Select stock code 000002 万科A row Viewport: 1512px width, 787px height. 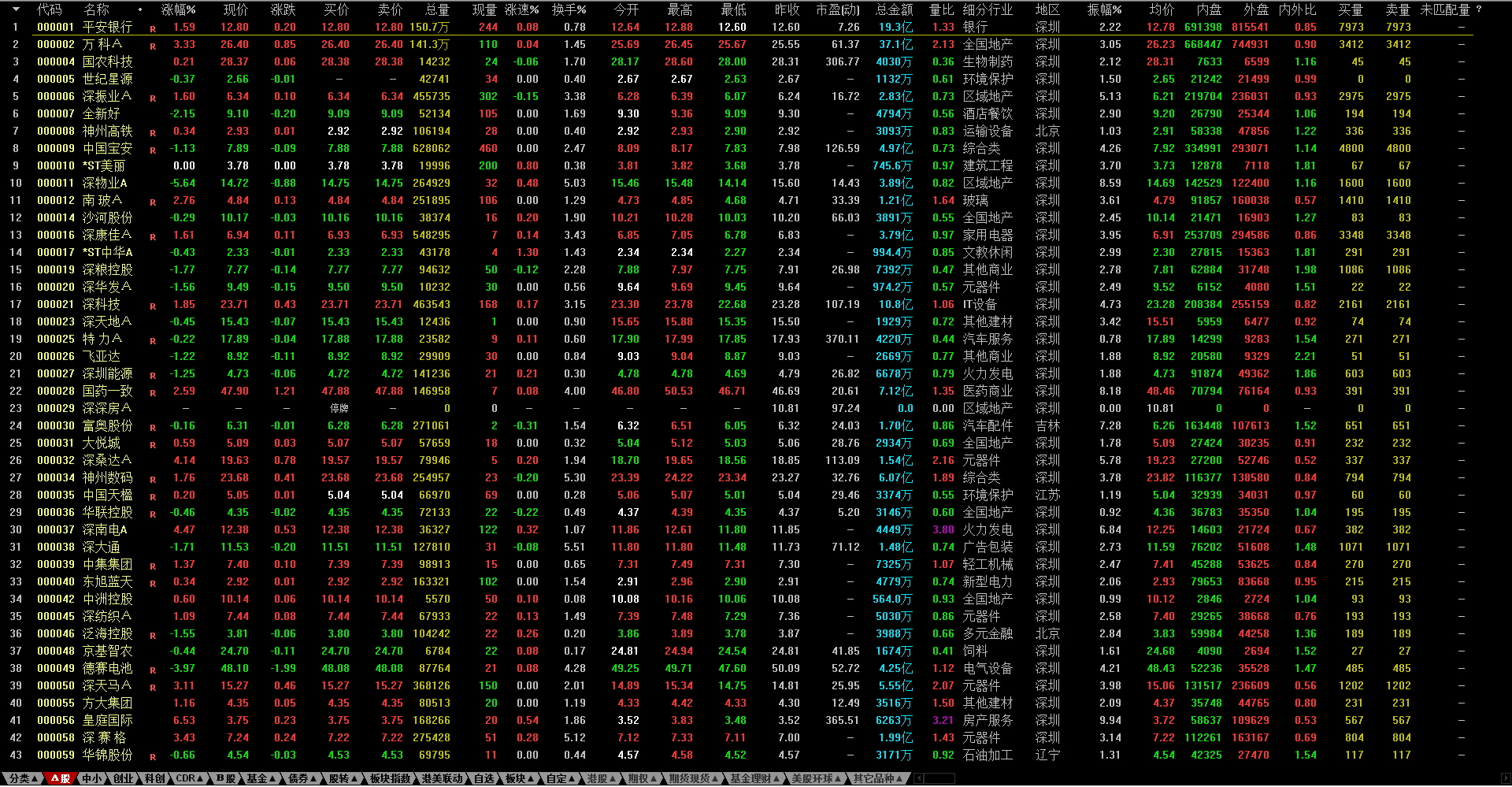point(736,44)
